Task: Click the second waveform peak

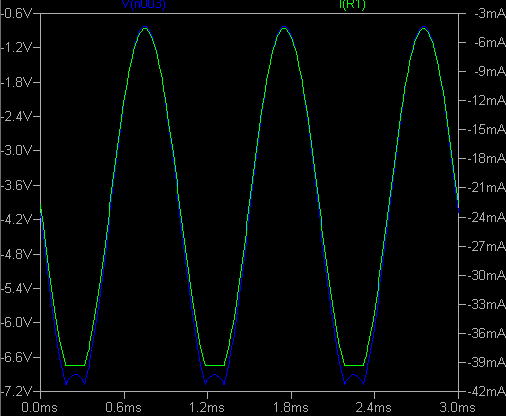Action: [284, 28]
